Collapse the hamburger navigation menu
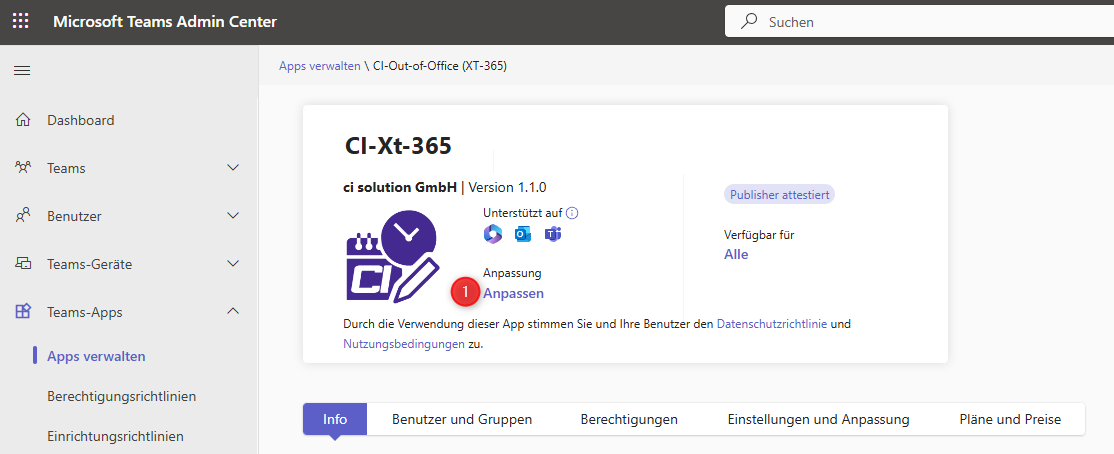 pyautogui.click(x=21, y=70)
